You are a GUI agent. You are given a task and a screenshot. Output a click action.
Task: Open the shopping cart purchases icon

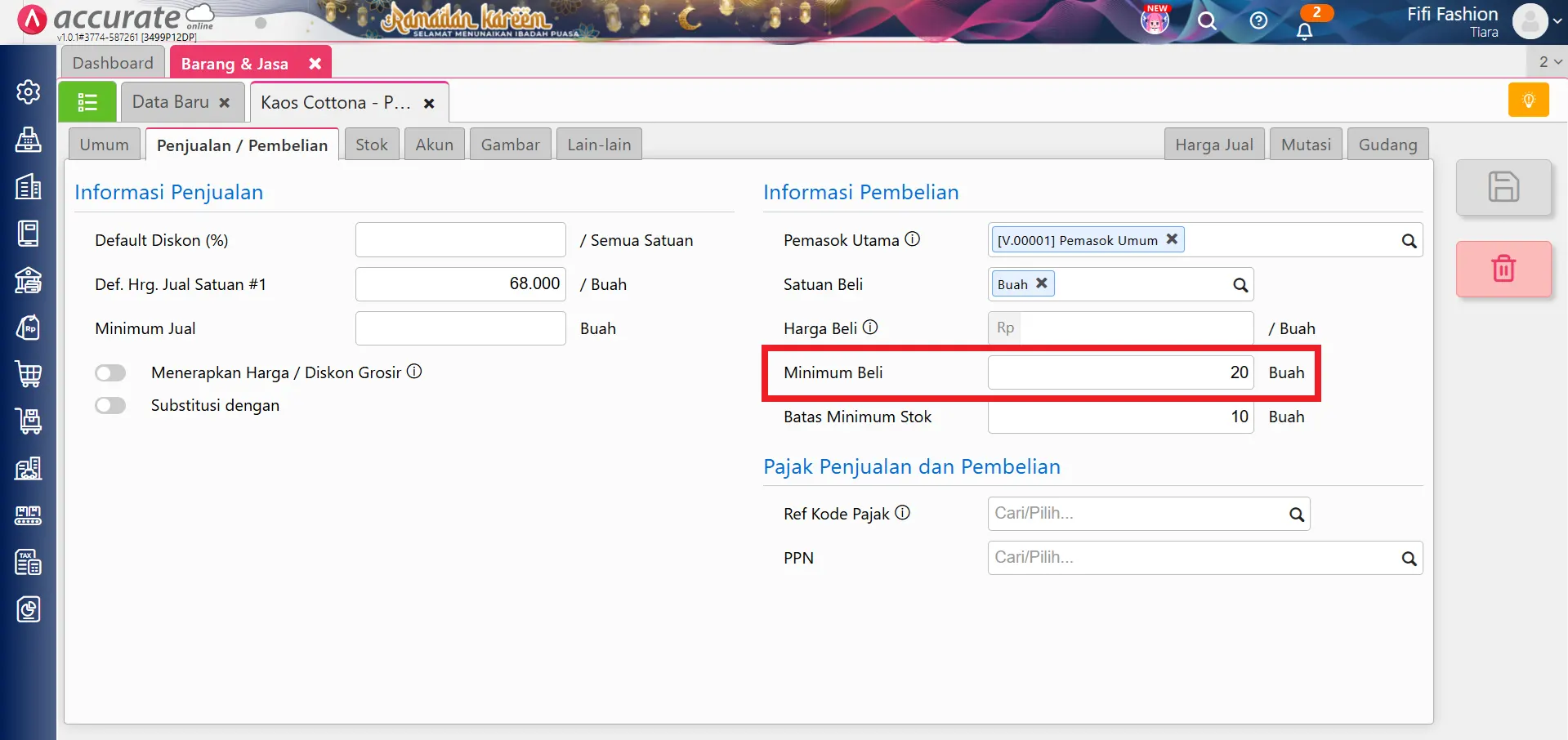pyautogui.click(x=28, y=374)
